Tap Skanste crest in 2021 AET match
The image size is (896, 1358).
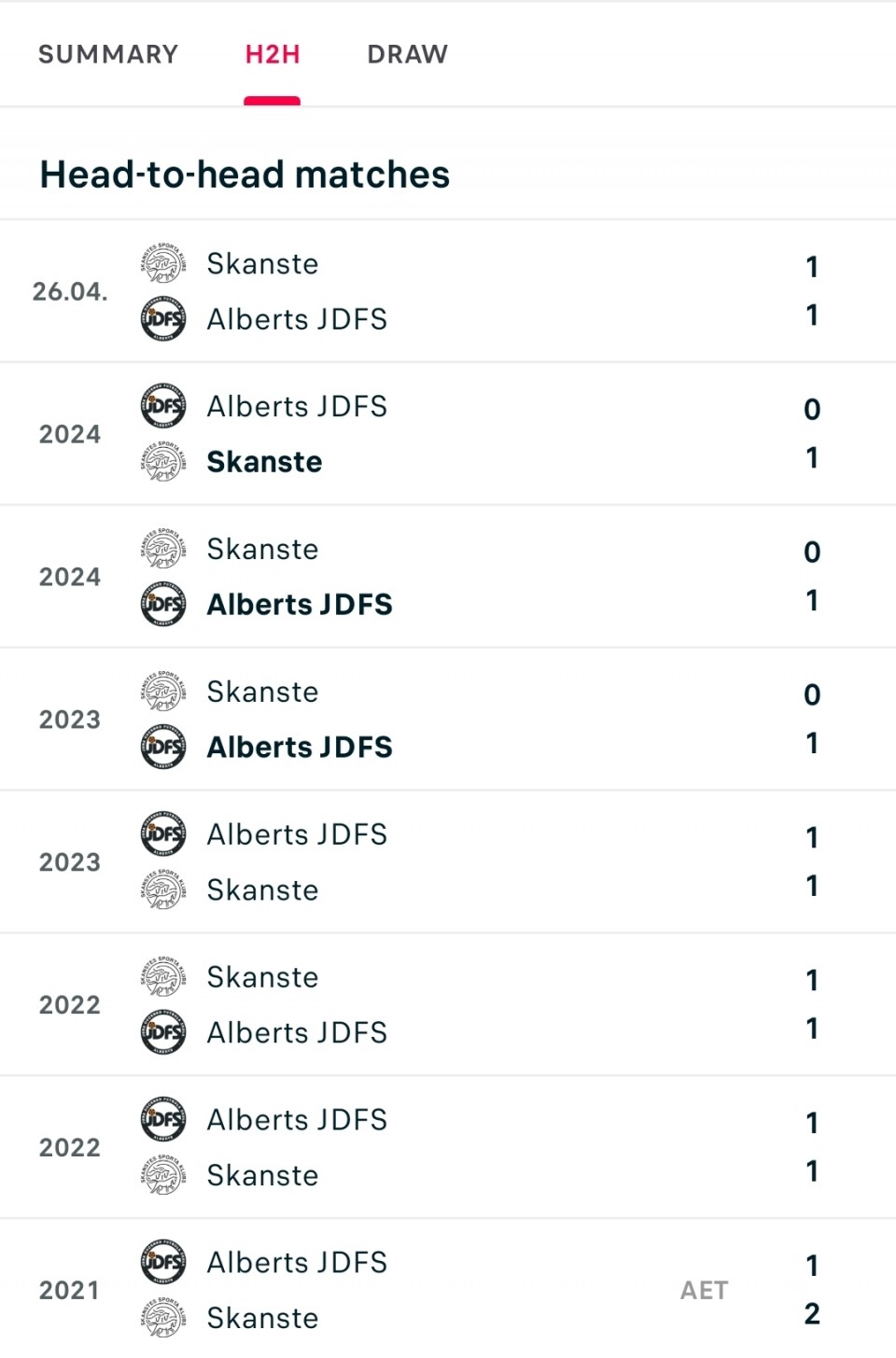click(x=163, y=1318)
